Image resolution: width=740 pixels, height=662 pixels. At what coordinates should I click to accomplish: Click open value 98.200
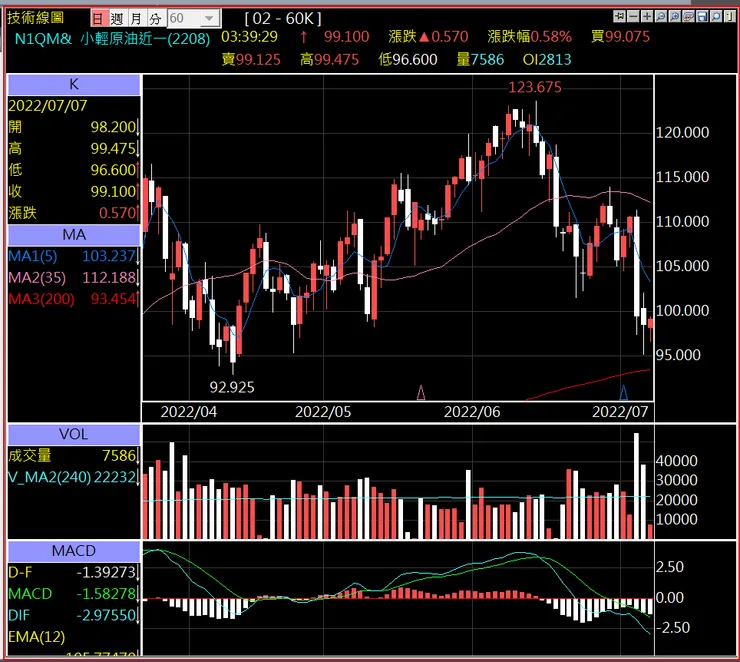click(x=113, y=127)
